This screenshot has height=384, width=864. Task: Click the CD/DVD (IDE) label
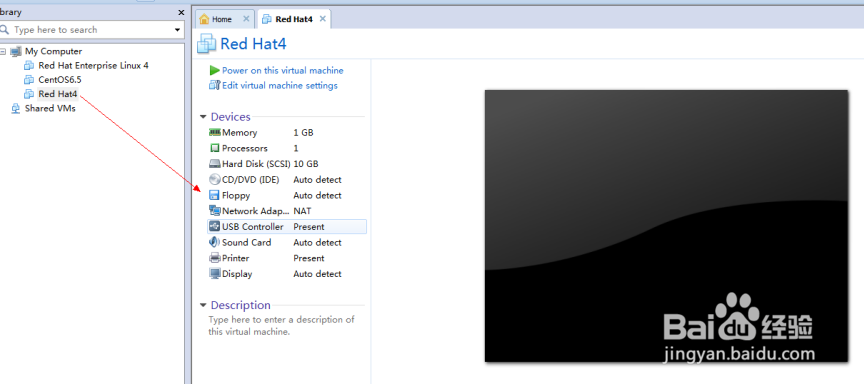(251, 180)
